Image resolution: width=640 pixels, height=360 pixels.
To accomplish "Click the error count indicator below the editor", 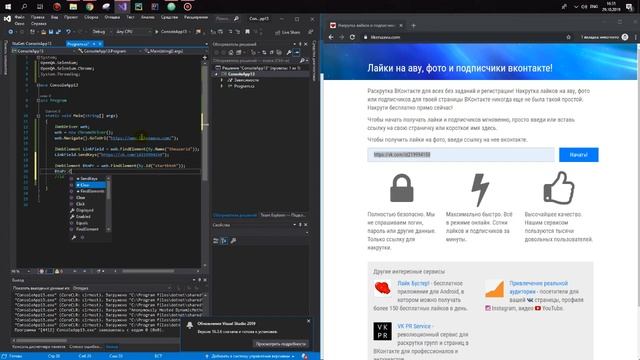I will [x=42, y=271].
